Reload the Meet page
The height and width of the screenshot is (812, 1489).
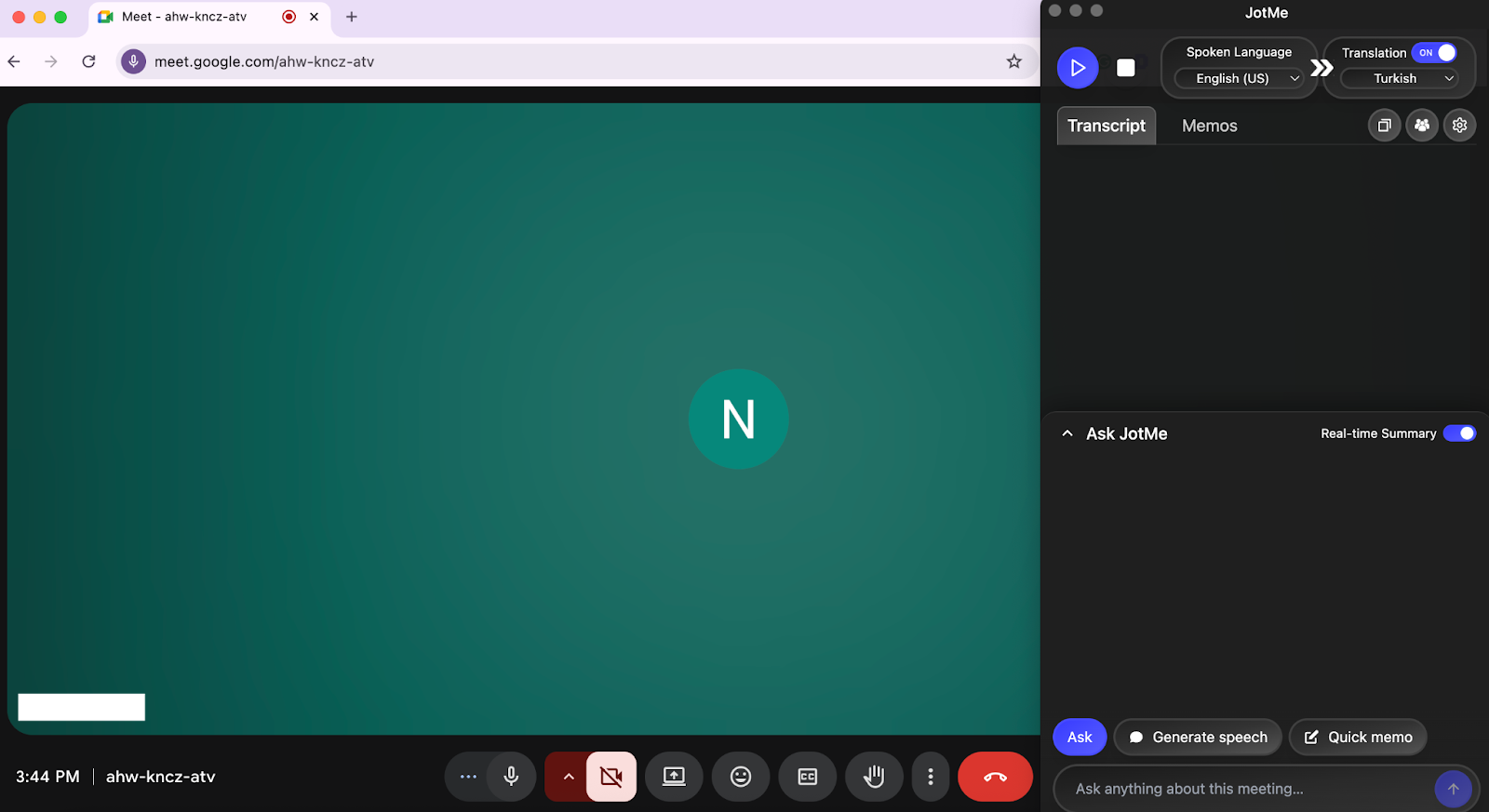click(88, 61)
